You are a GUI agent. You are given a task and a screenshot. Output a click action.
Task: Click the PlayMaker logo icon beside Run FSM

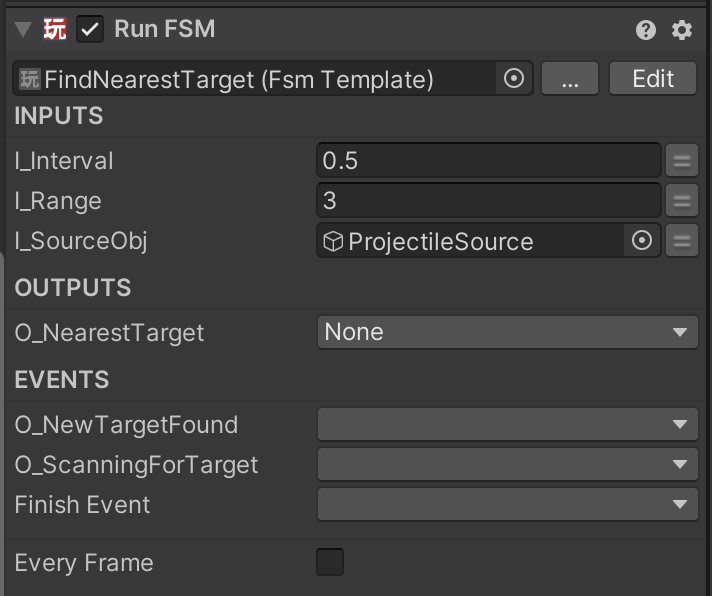(x=54, y=29)
